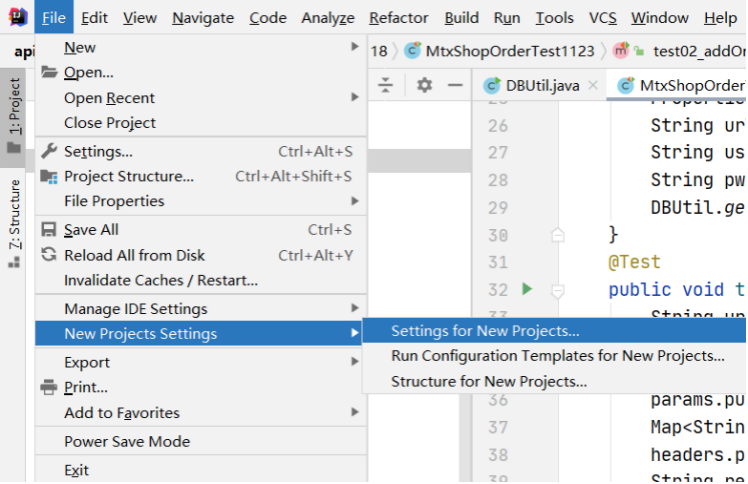The image size is (748, 484).
Task: Click the Reload All from Disk refresh icon
Action: pos(49,255)
